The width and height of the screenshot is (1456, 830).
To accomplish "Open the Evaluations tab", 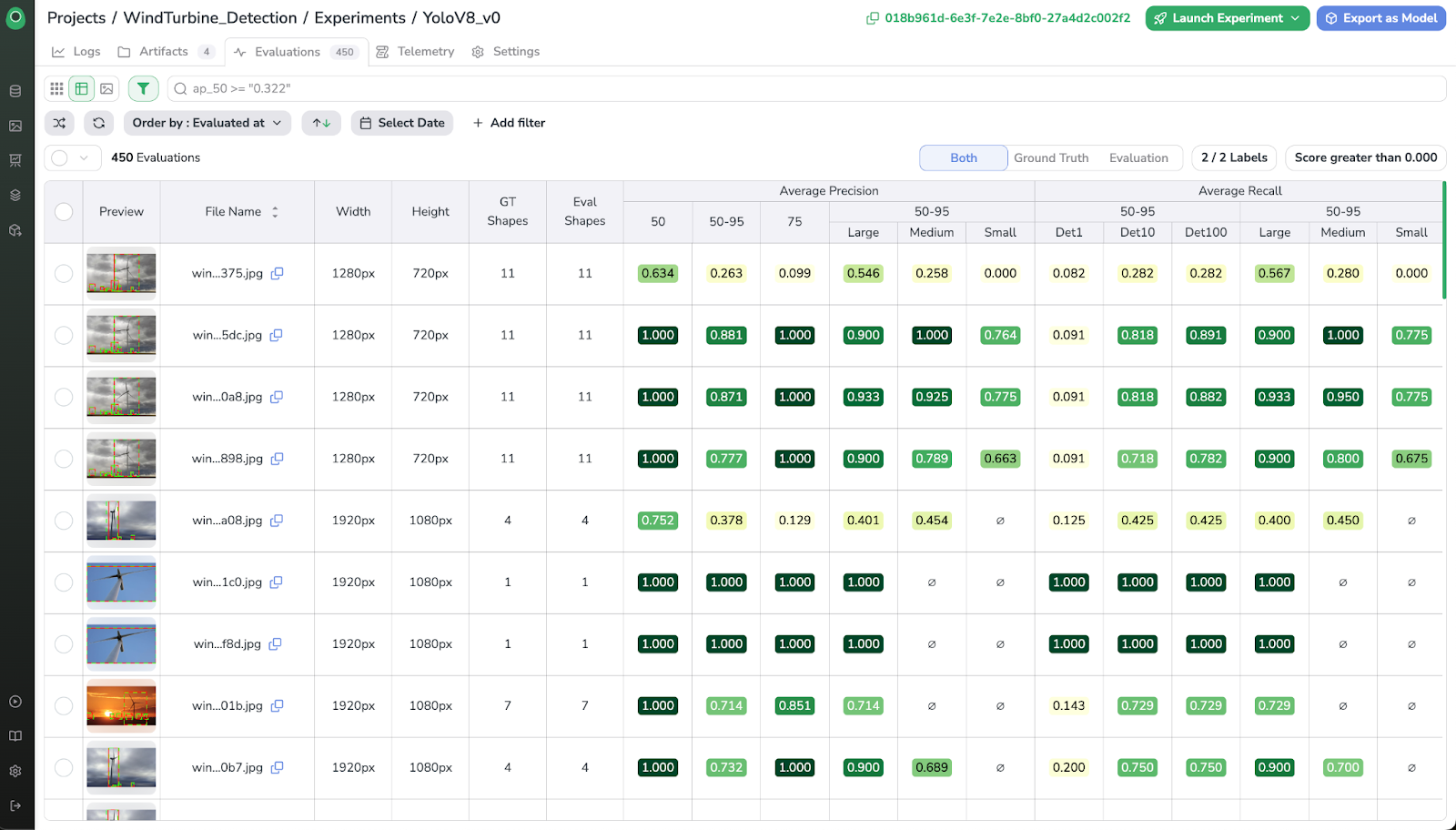I will [297, 52].
